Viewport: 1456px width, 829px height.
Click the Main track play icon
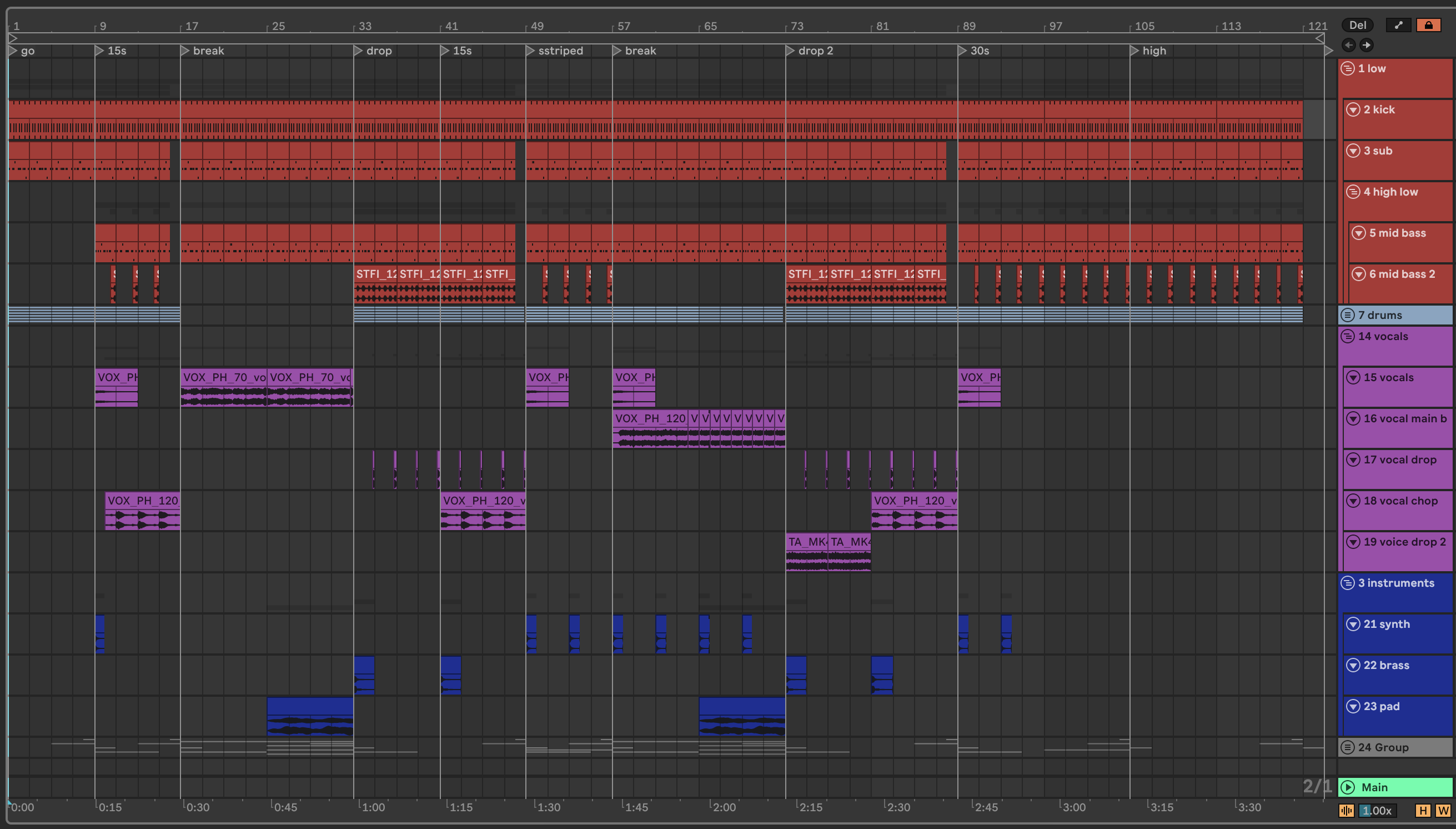pos(1347,787)
